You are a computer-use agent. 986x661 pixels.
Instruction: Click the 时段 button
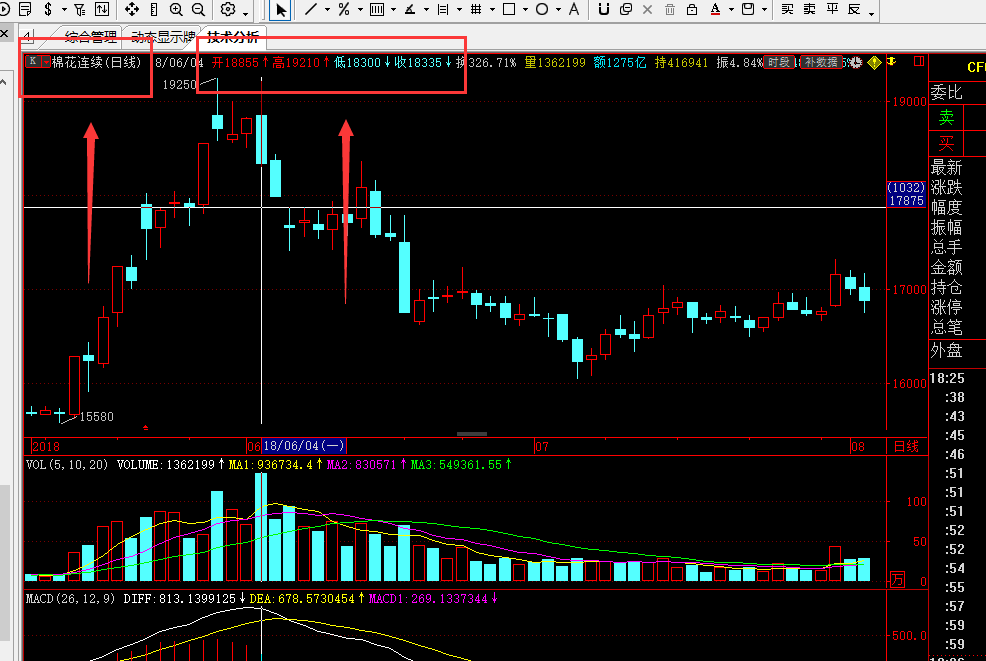coord(778,62)
